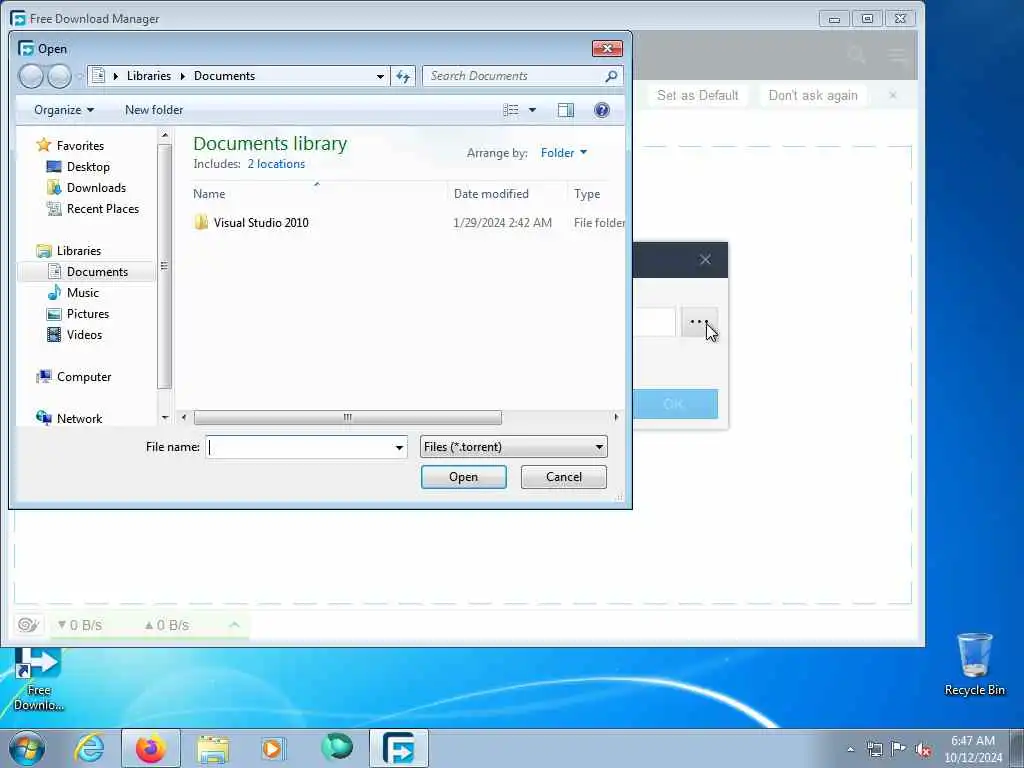1024x768 pixels.
Task: Open the Videos library
Action: coord(84,334)
